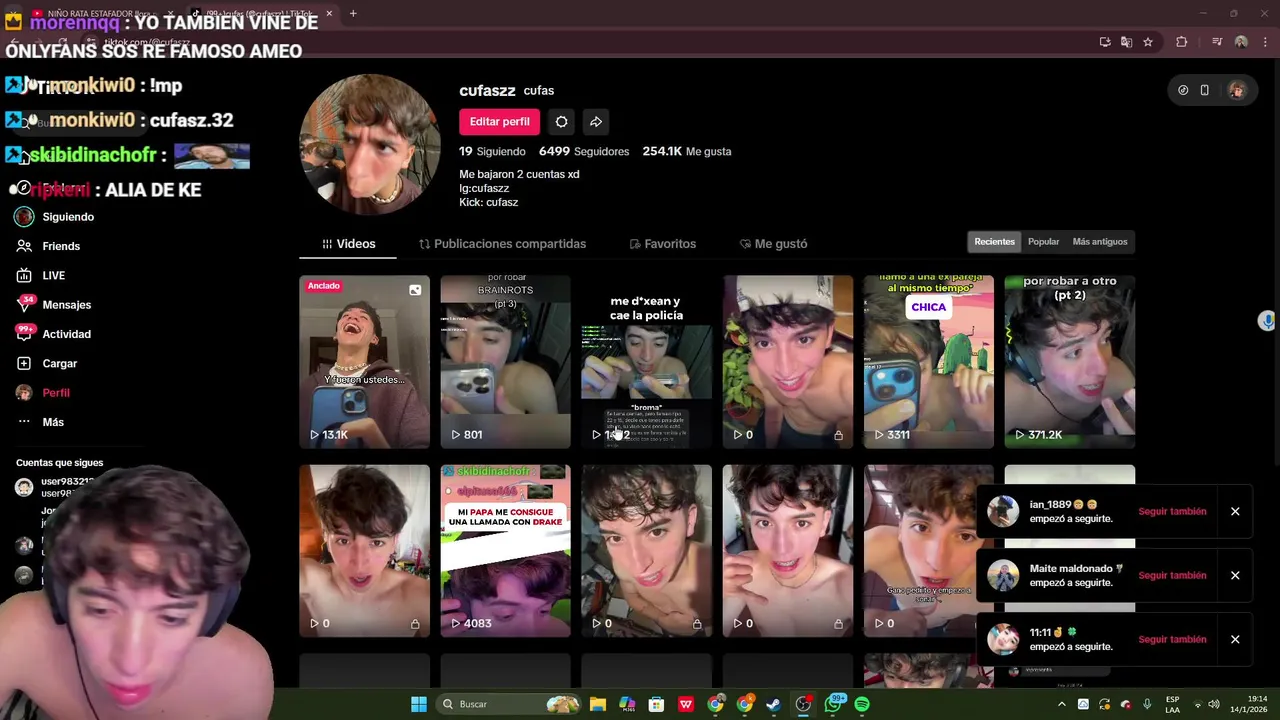Go to Perfil in the sidebar
Image resolution: width=1280 pixels, height=720 pixels.
[43, 393]
